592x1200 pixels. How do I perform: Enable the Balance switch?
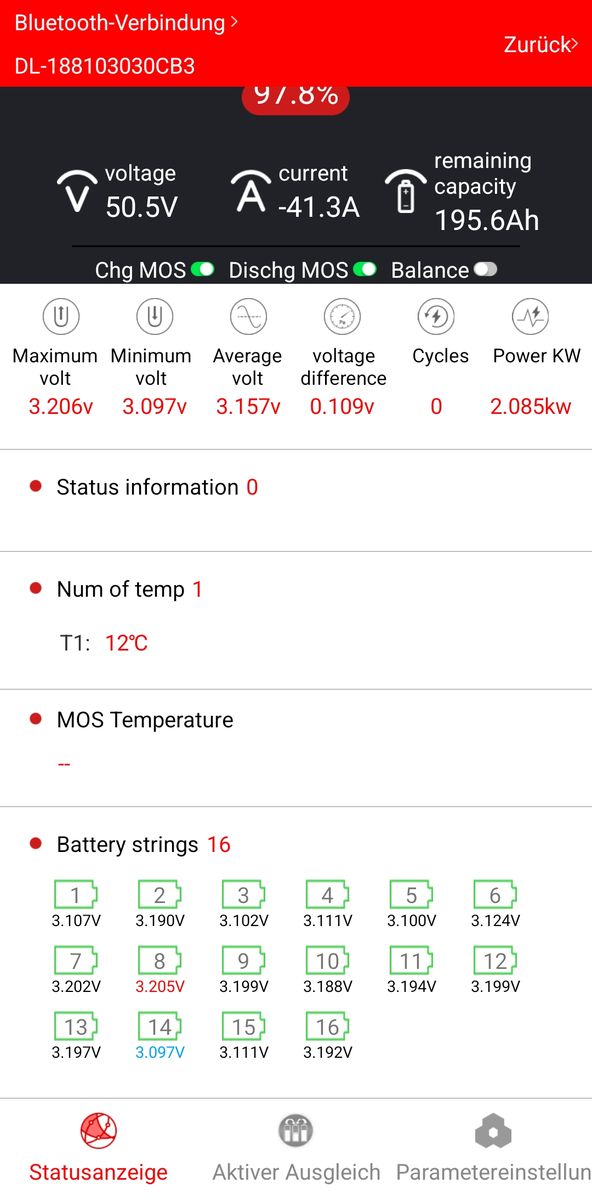(x=485, y=270)
